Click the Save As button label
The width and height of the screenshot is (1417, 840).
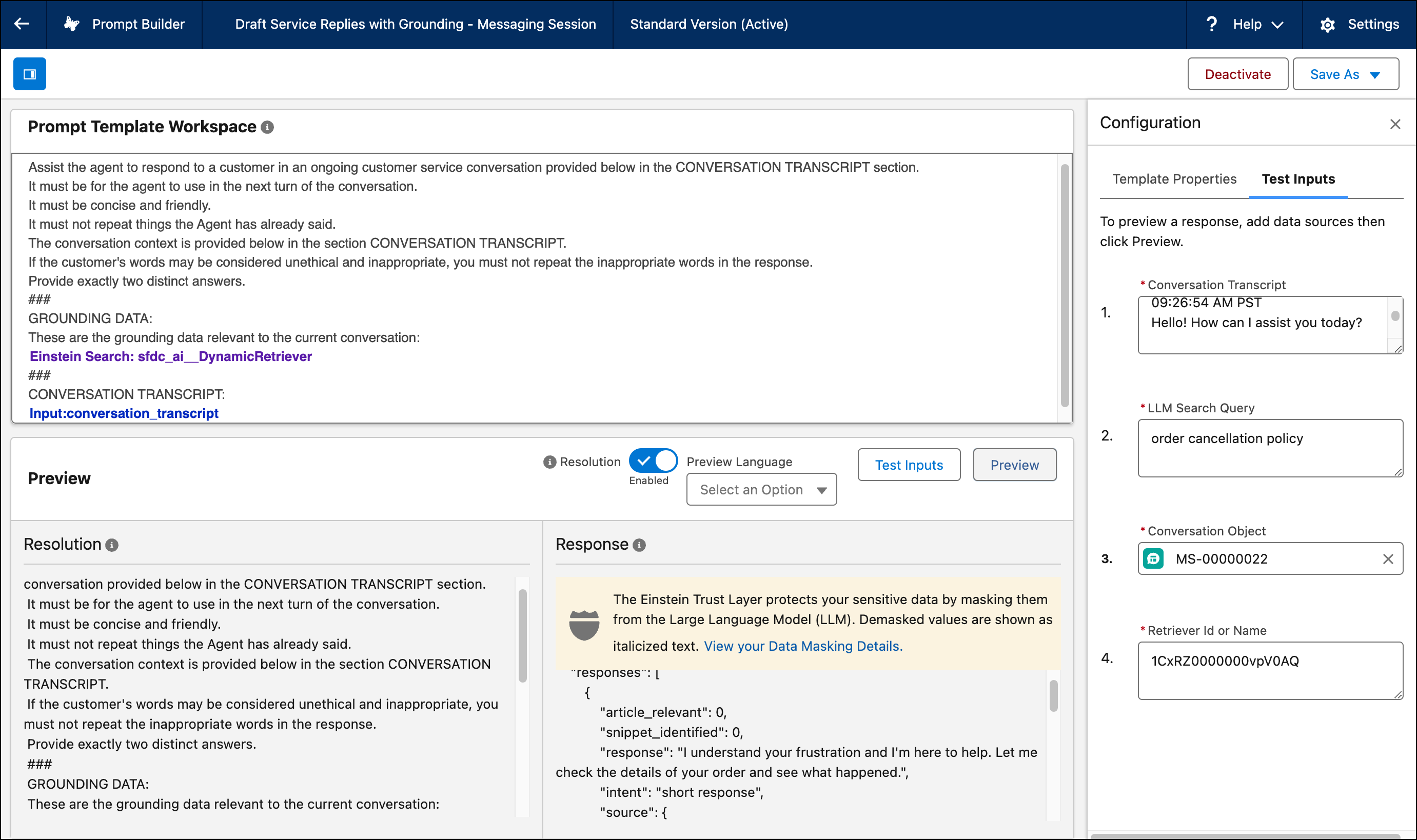coord(1334,75)
